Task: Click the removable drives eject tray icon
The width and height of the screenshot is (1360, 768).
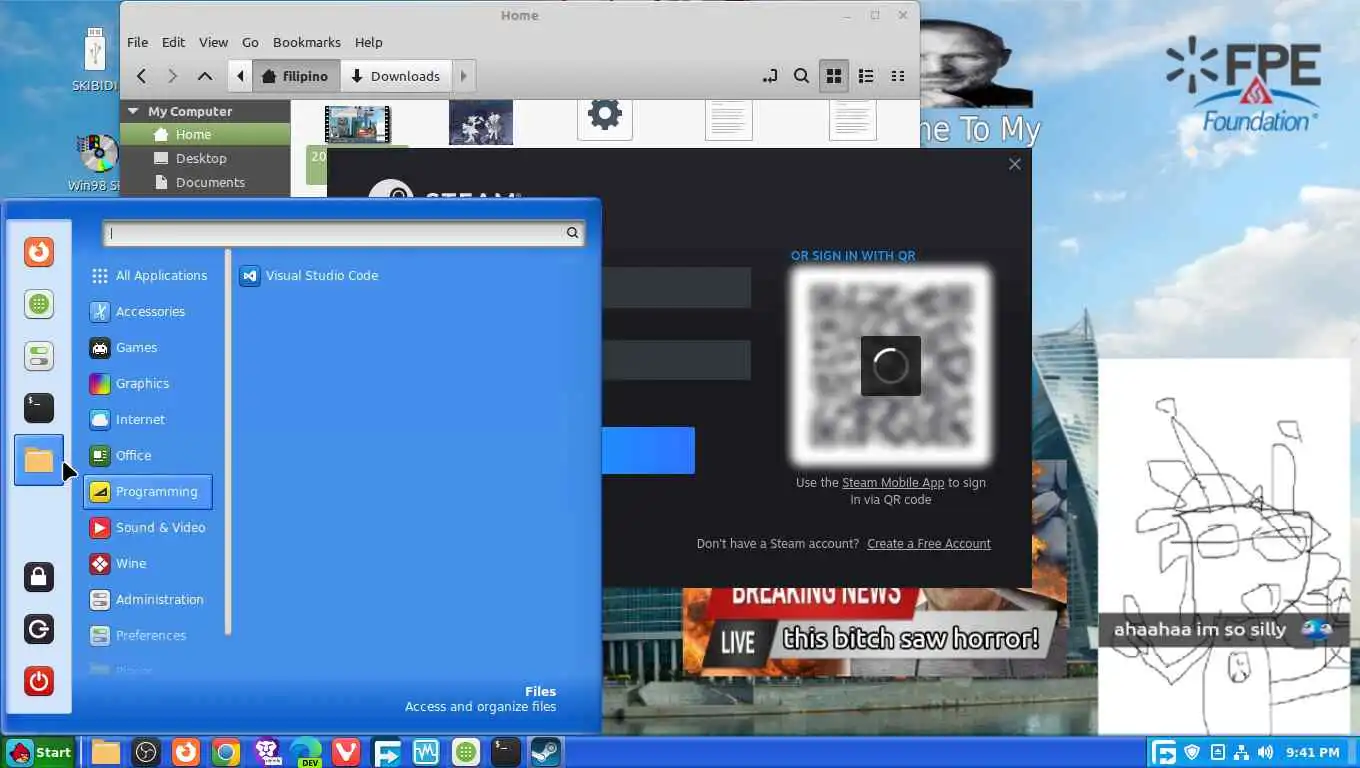Action: 1217,752
